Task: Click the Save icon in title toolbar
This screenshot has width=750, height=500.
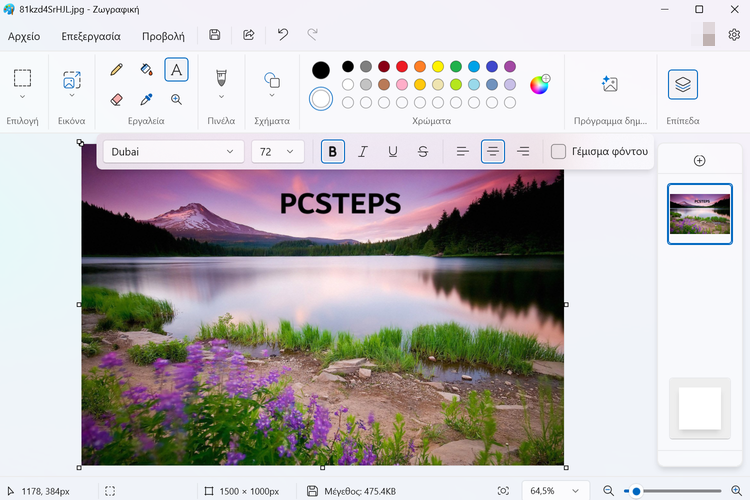Action: (x=215, y=35)
